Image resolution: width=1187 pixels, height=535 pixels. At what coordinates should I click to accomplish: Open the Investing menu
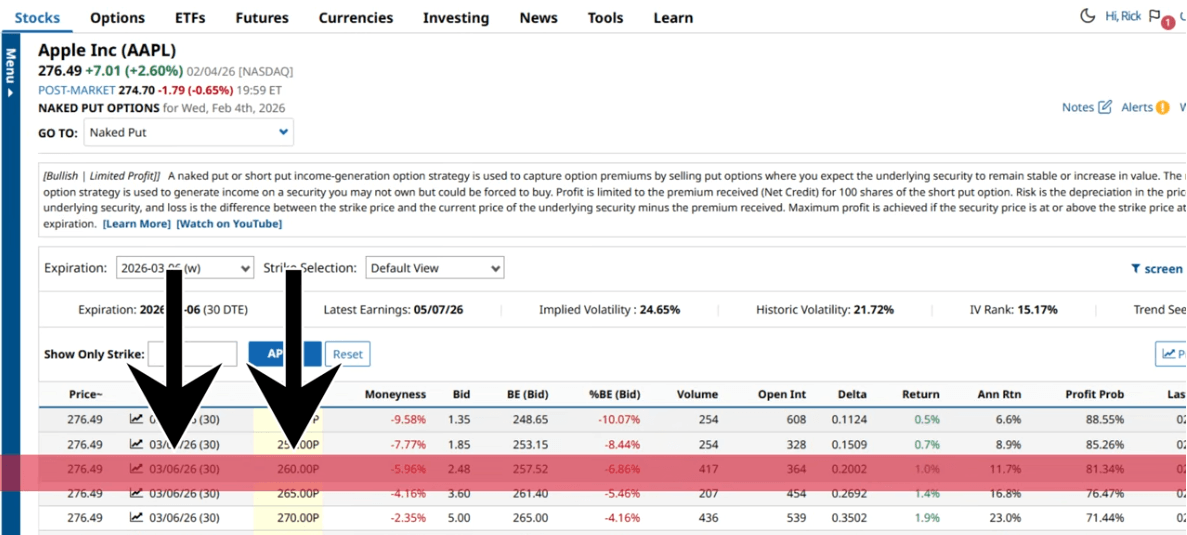pyautogui.click(x=456, y=17)
